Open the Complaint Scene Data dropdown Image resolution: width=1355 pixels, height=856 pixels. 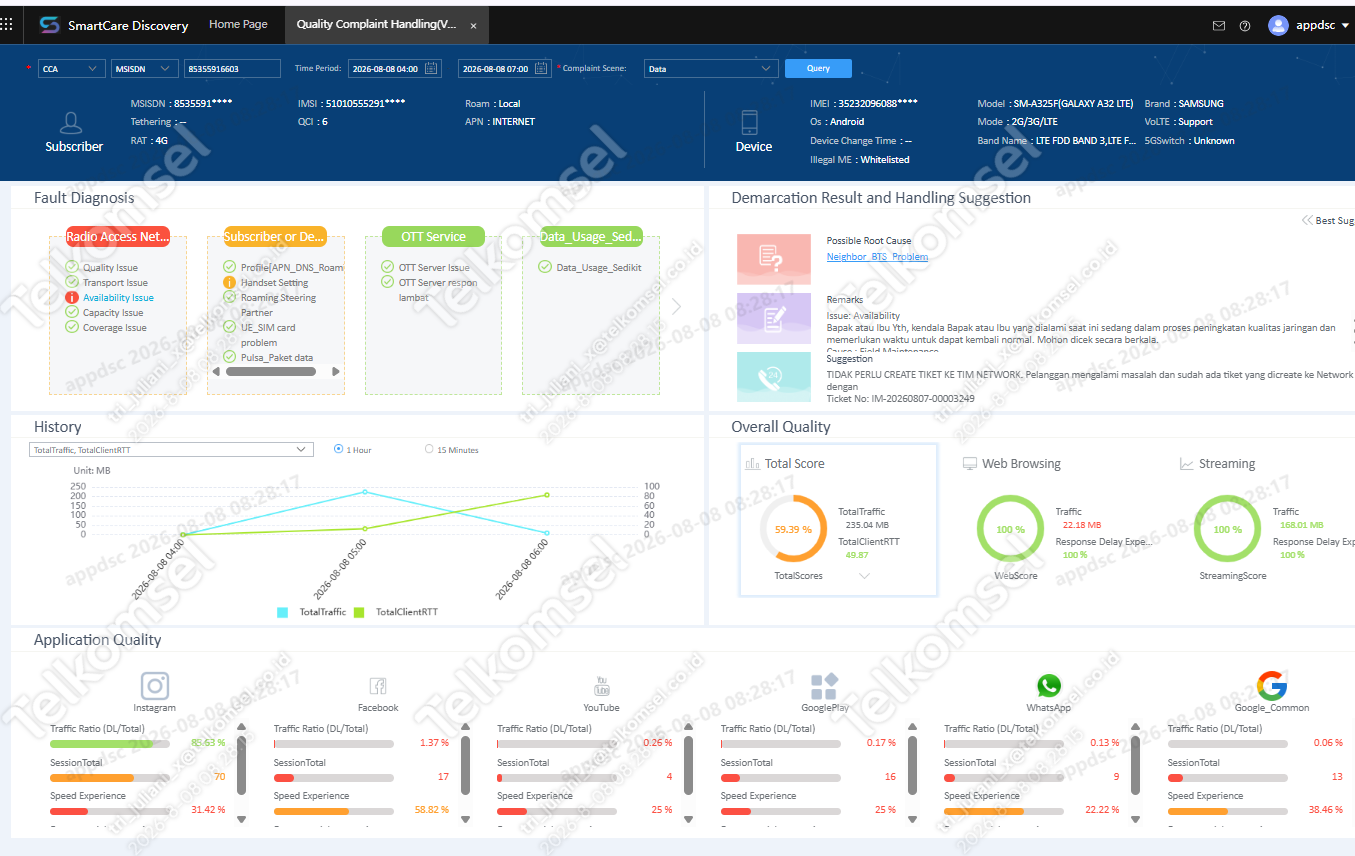click(x=710, y=68)
